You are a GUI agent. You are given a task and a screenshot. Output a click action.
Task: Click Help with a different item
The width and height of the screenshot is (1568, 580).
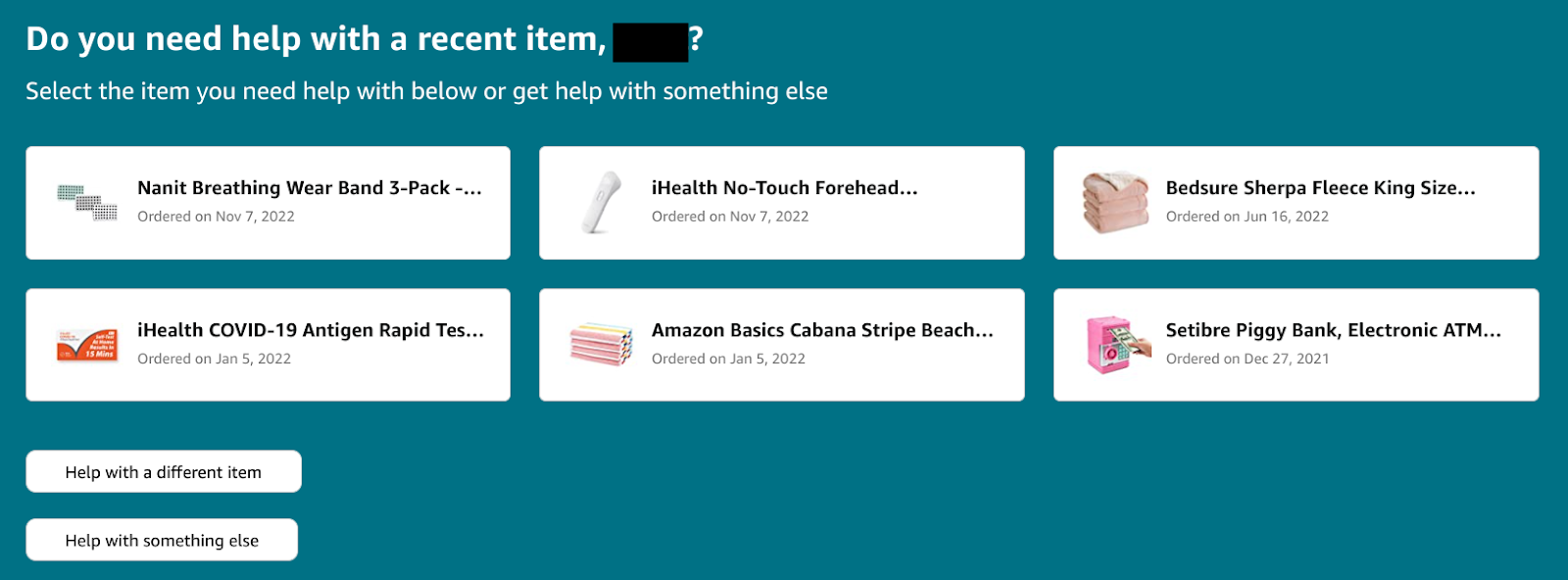pyautogui.click(x=163, y=471)
